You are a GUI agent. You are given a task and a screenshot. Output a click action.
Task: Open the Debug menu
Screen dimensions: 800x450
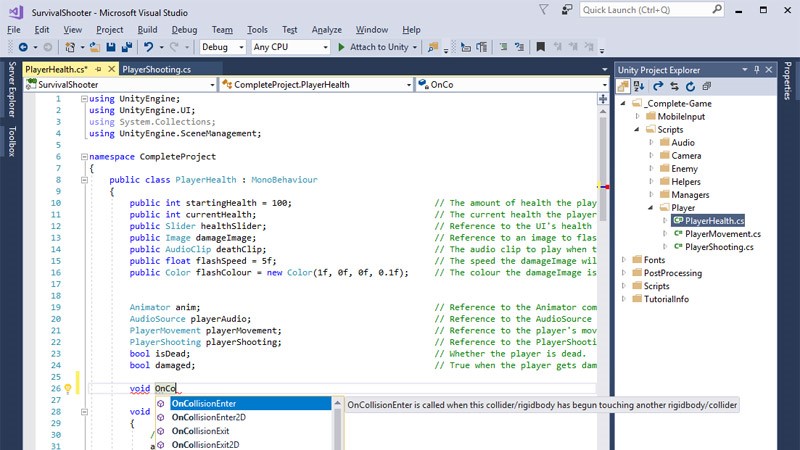pos(184,30)
